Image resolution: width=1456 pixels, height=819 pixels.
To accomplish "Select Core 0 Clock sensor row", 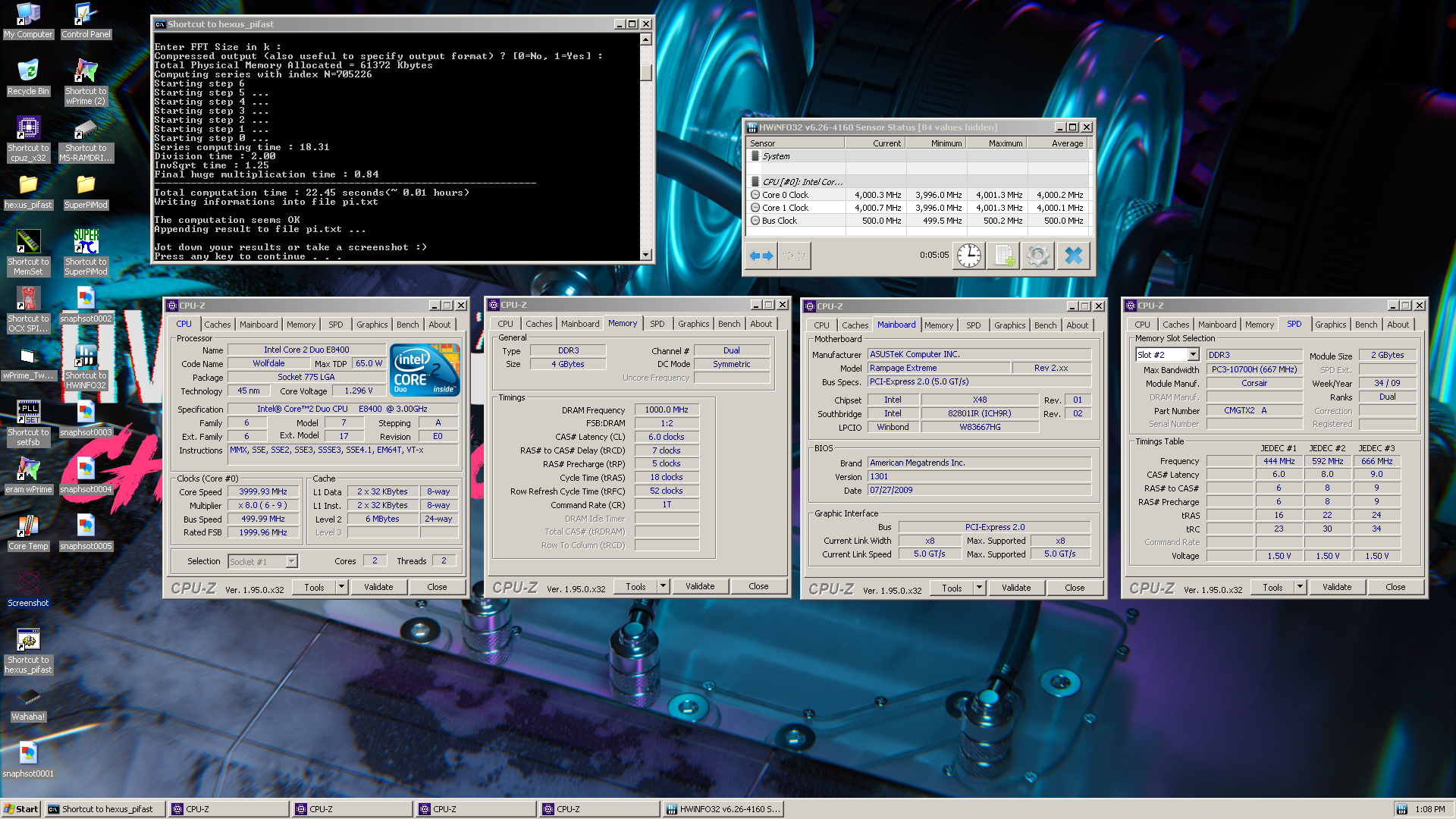I will tap(918, 195).
